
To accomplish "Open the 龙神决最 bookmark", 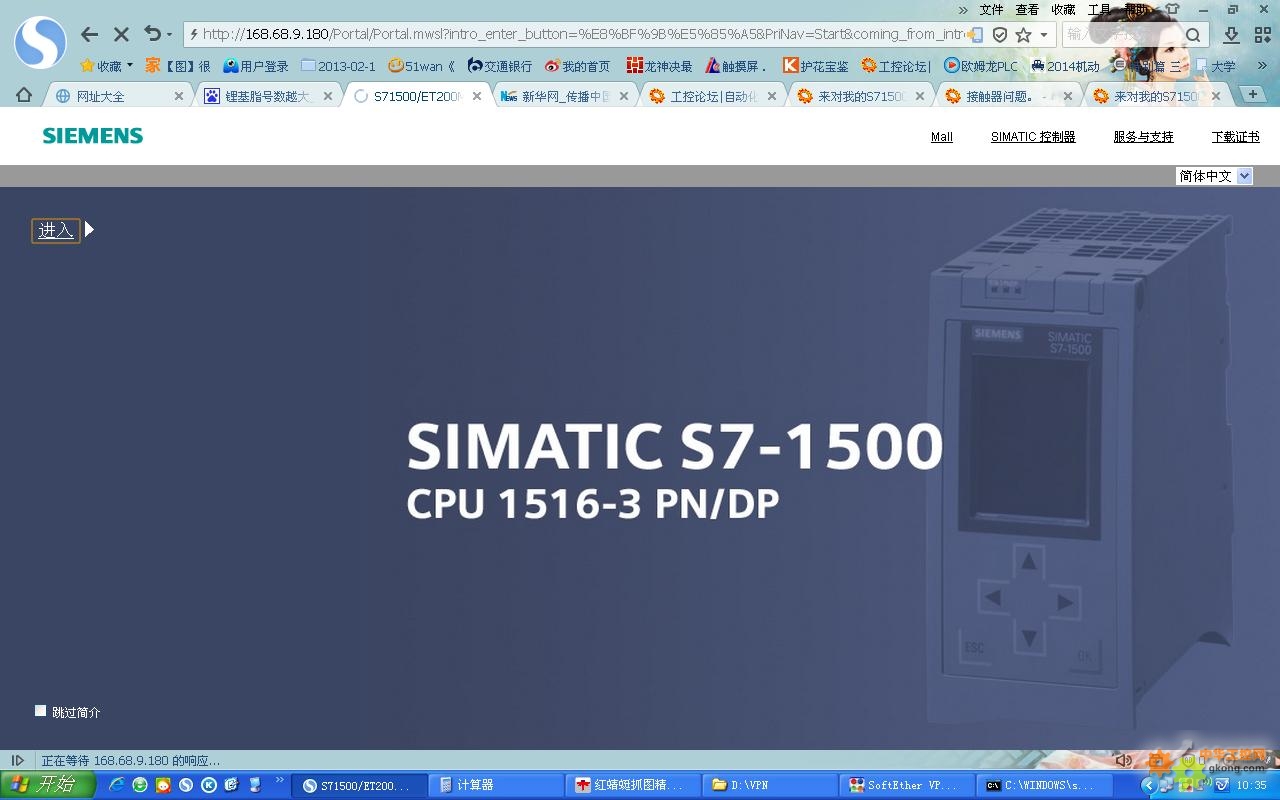I will (x=659, y=66).
